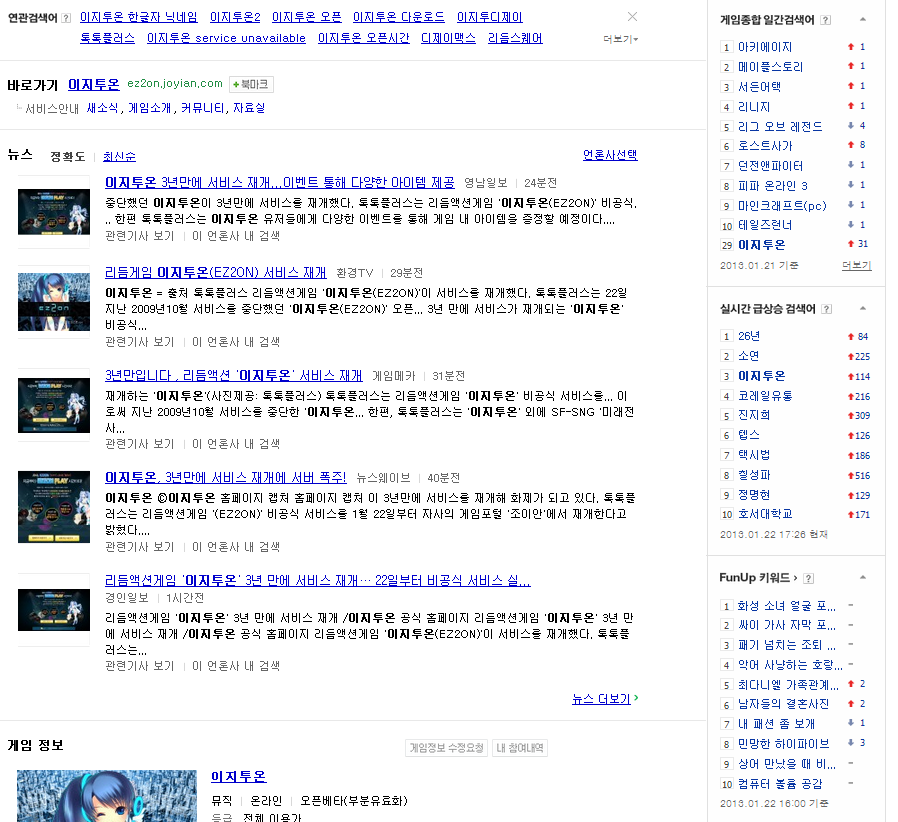Click 내 참여내역 button
This screenshot has width=898, height=822.
[x=520, y=748]
